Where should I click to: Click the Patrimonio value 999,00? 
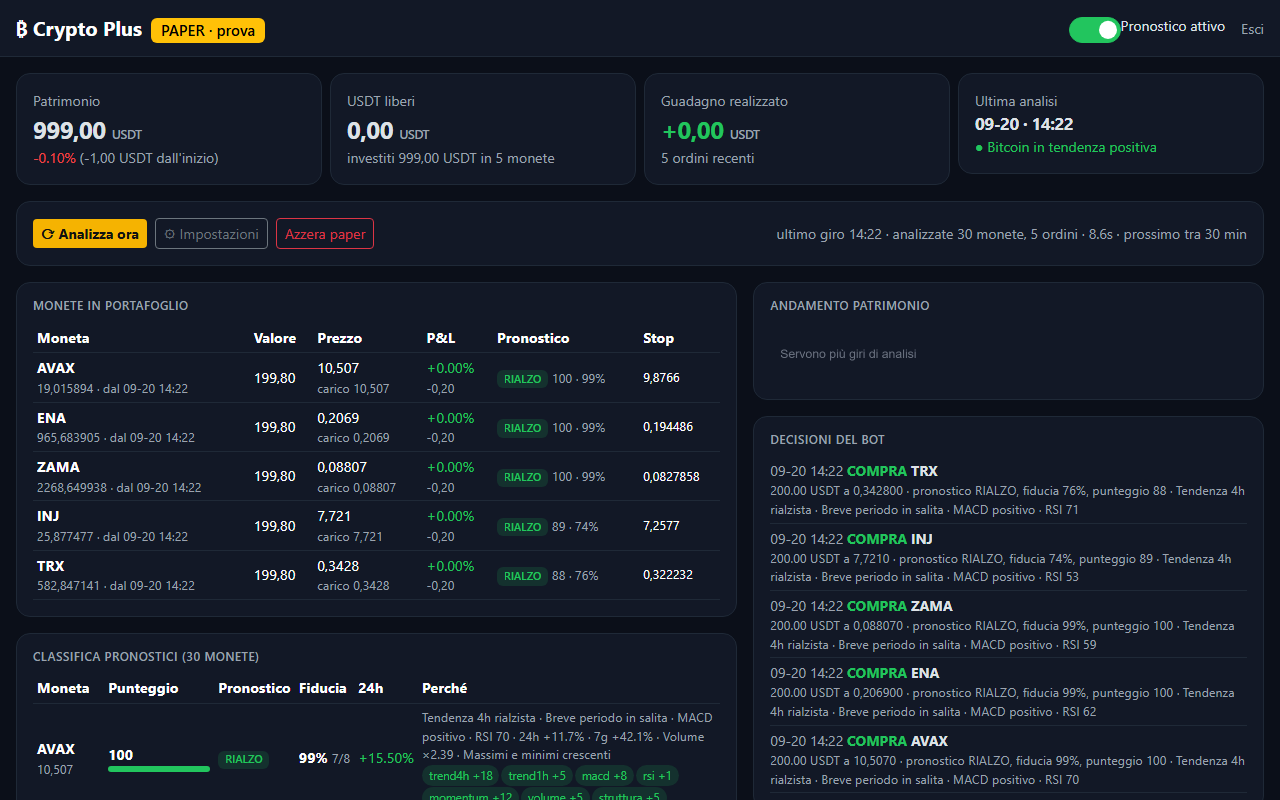click(69, 131)
